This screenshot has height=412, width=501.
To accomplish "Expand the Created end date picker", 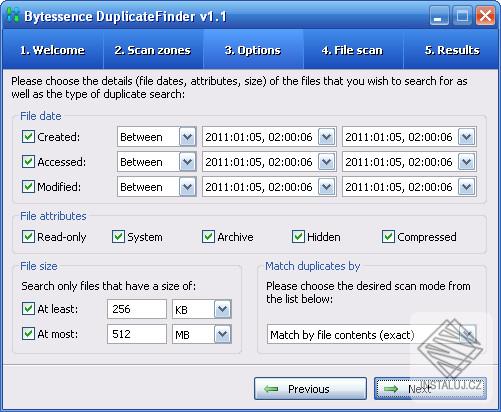I will [466, 137].
